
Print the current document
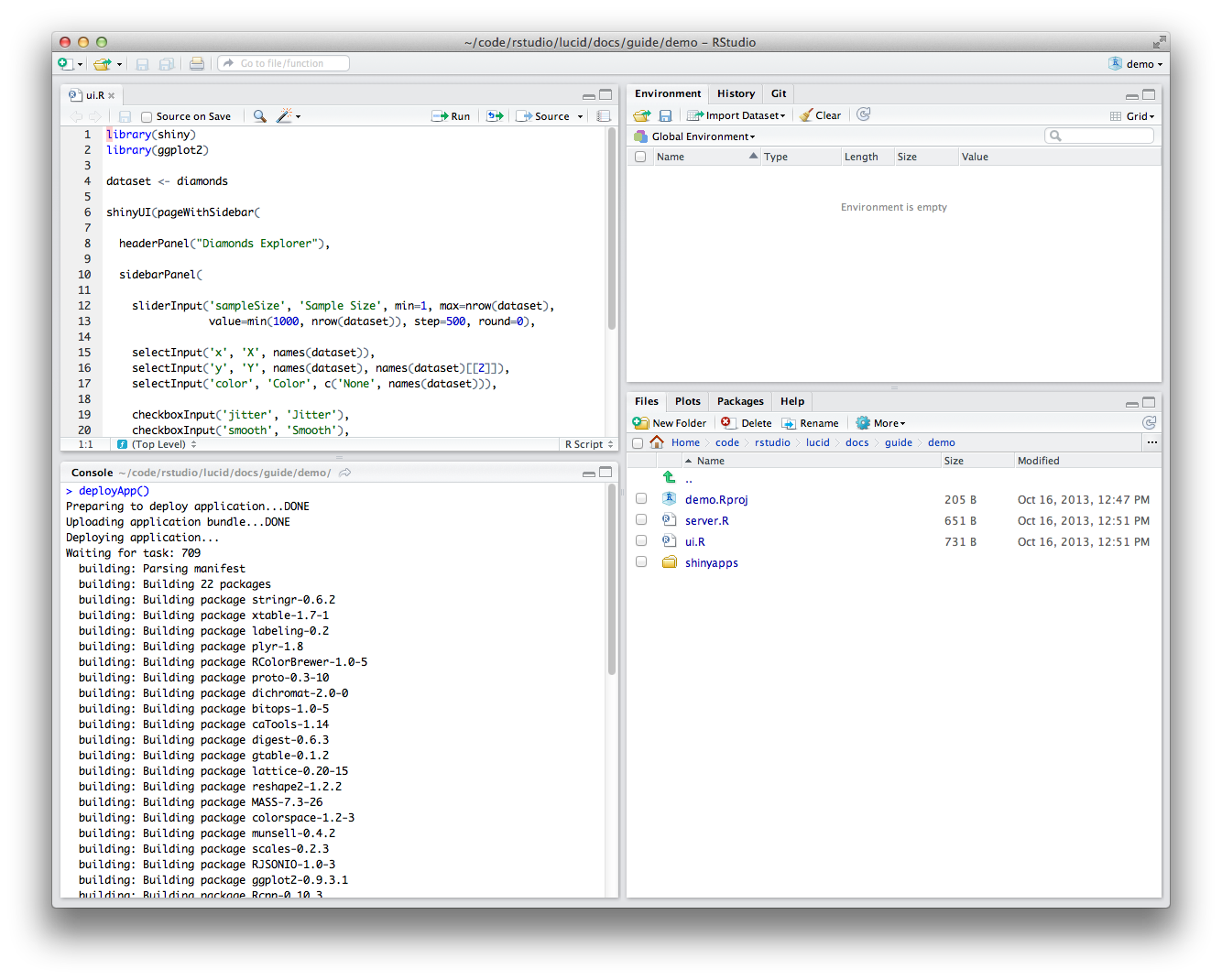point(196,62)
